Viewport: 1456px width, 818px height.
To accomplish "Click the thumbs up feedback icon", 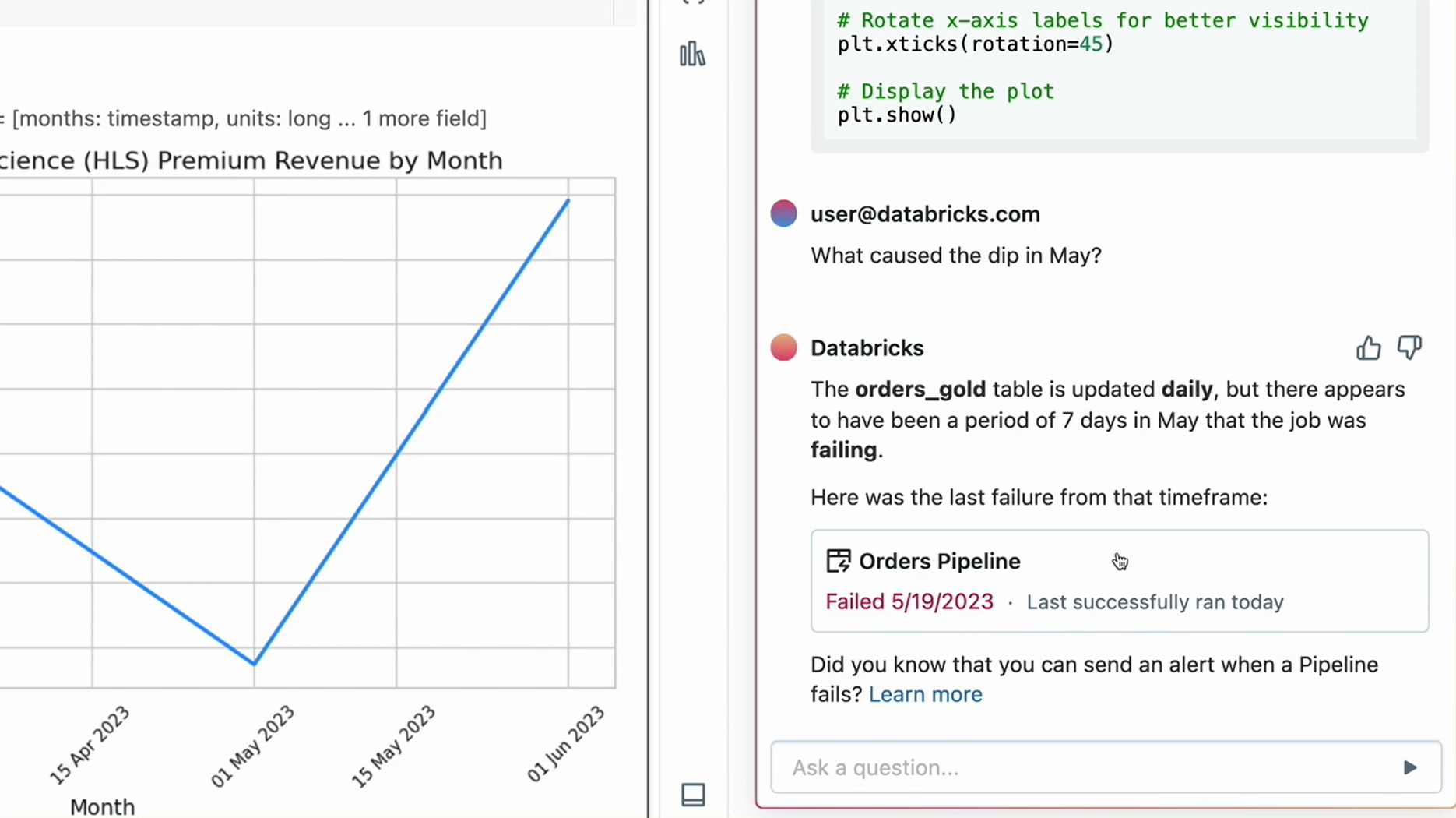I will coord(1368,348).
